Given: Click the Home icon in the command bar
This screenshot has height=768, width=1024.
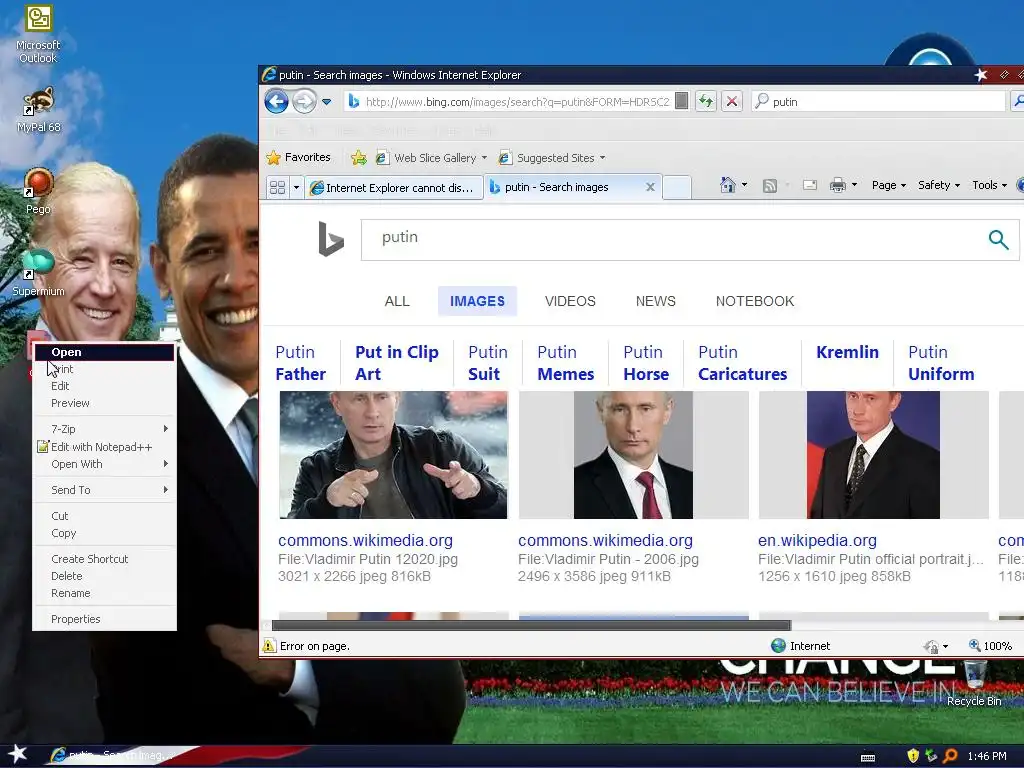Looking at the screenshot, I should 728,185.
